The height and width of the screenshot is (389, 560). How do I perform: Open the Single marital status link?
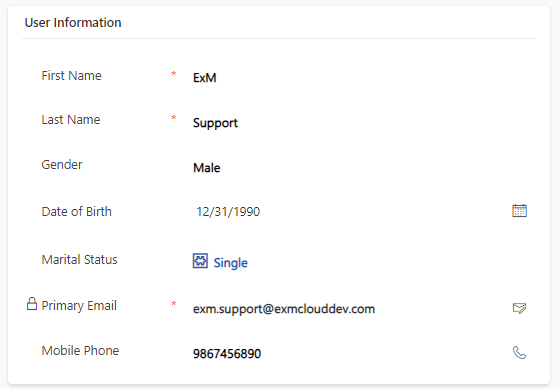(x=230, y=263)
